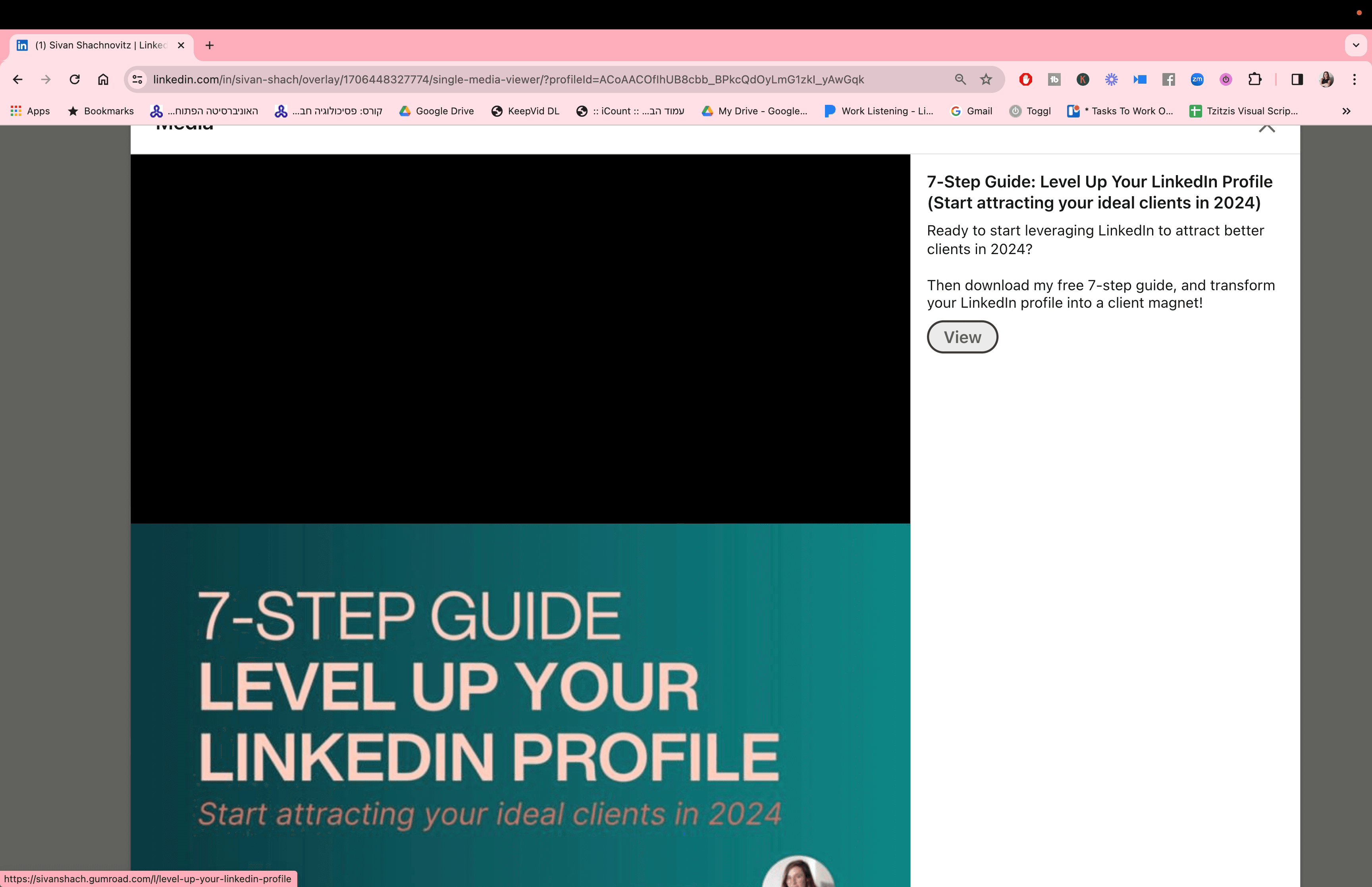Reload the LinkedIn page
This screenshot has height=887, width=1372.
coord(75,79)
